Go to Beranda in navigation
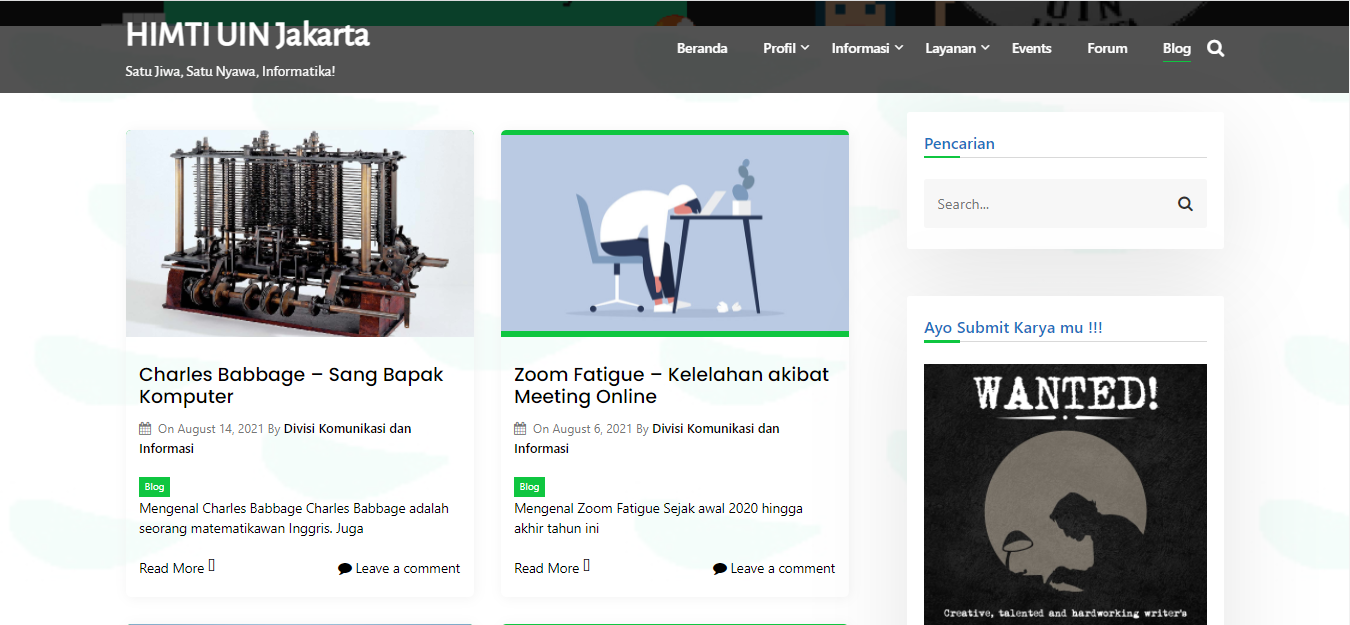 click(x=702, y=48)
